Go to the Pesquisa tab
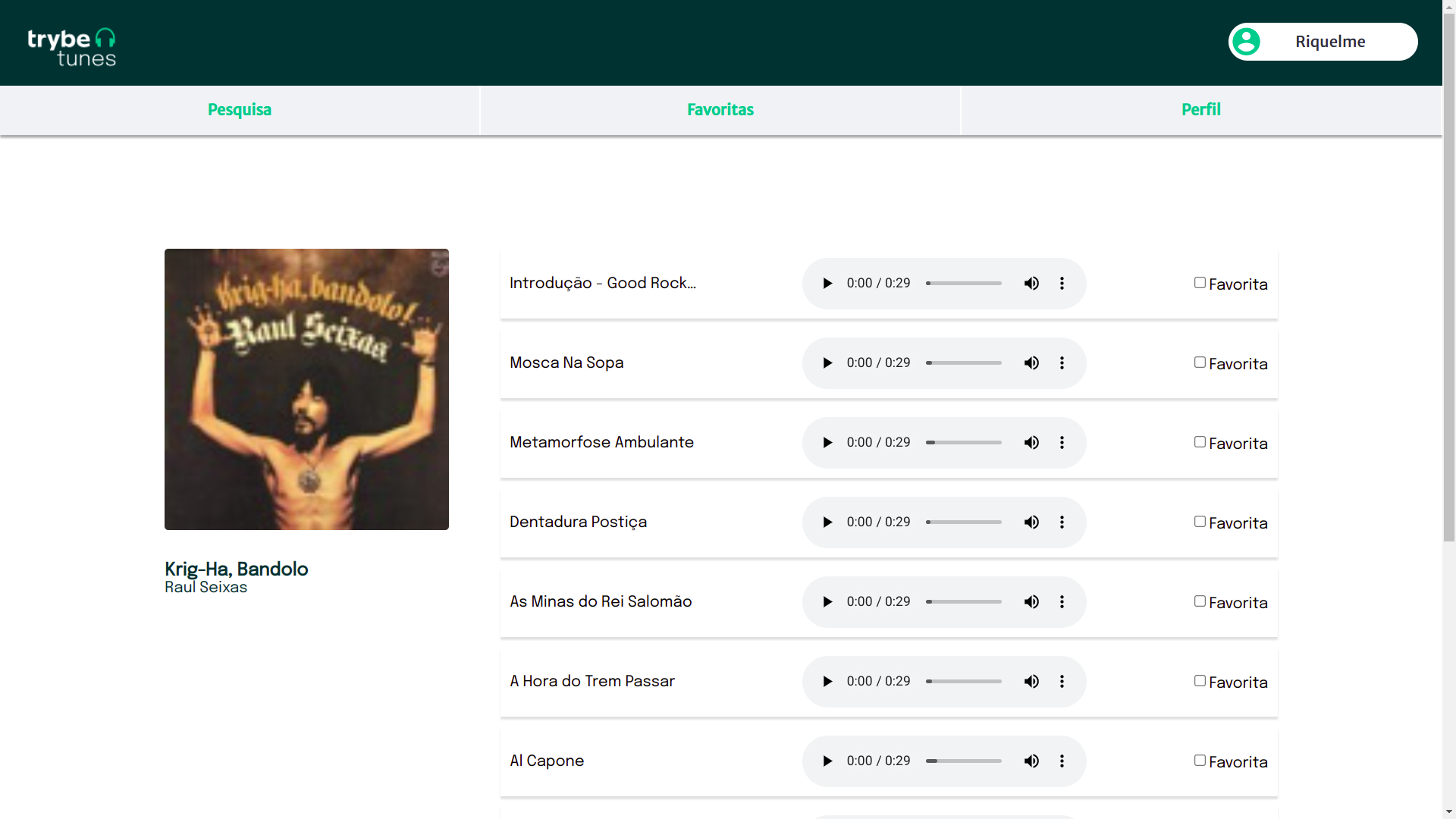Viewport: 1456px width, 819px height. pos(240,110)
